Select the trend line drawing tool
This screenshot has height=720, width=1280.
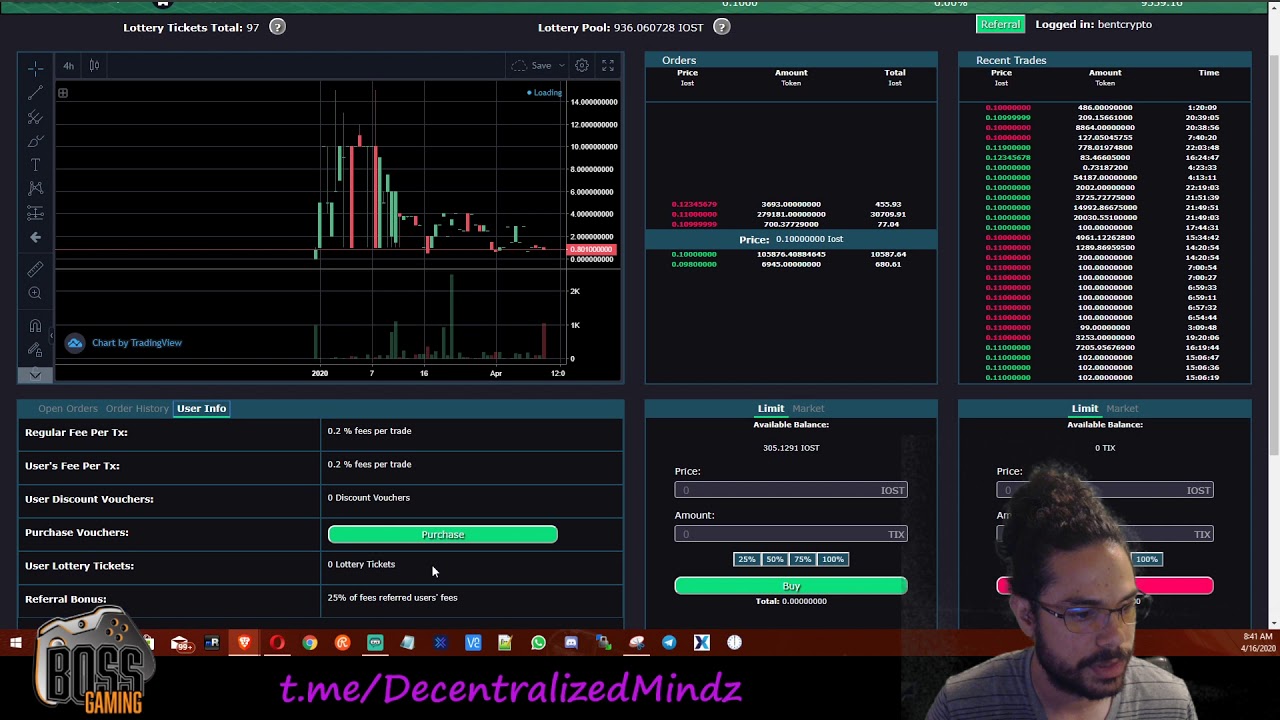point(35,93)
